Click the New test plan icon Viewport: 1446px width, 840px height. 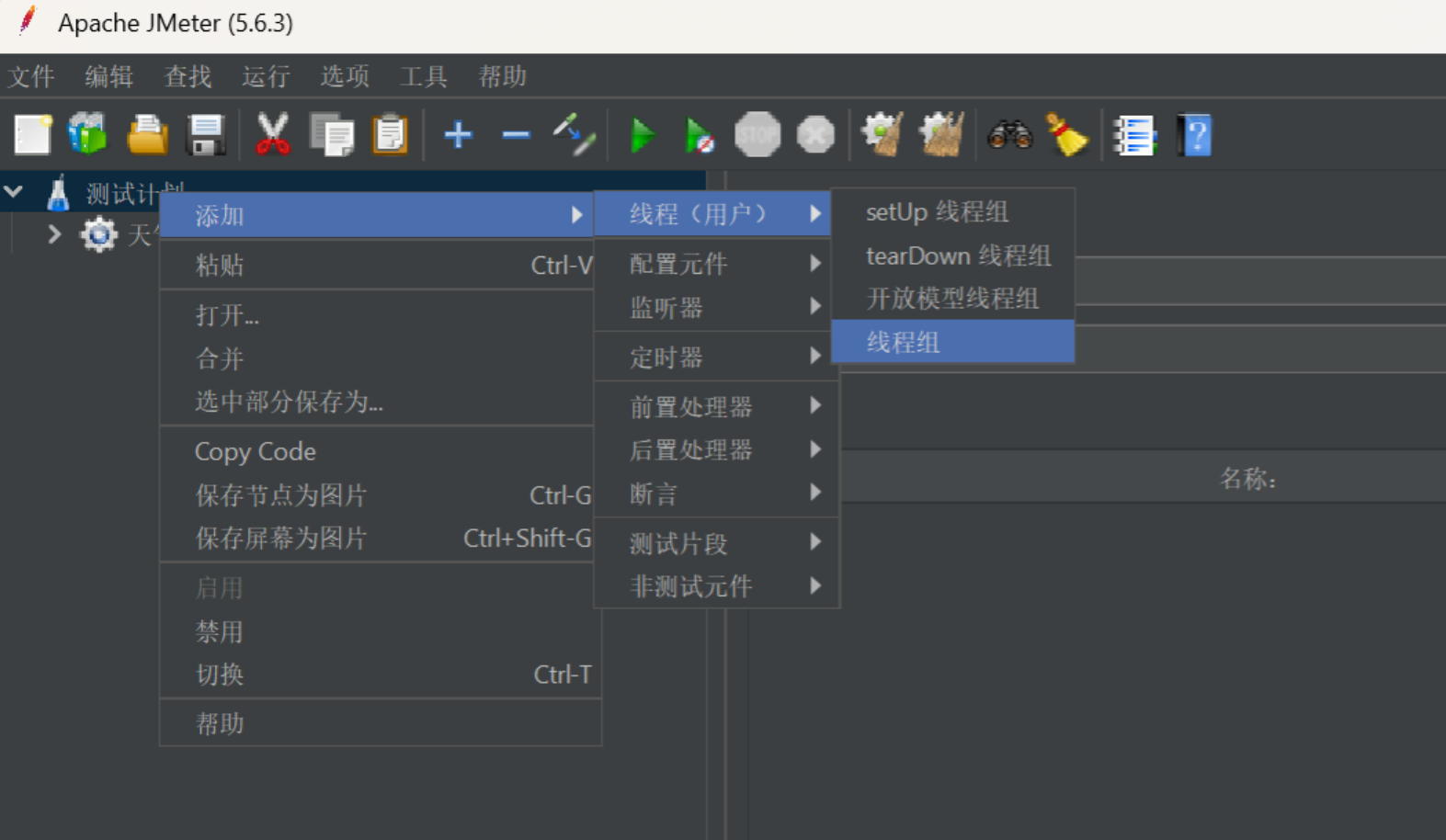pyautogui.click(x=33, y=136)
